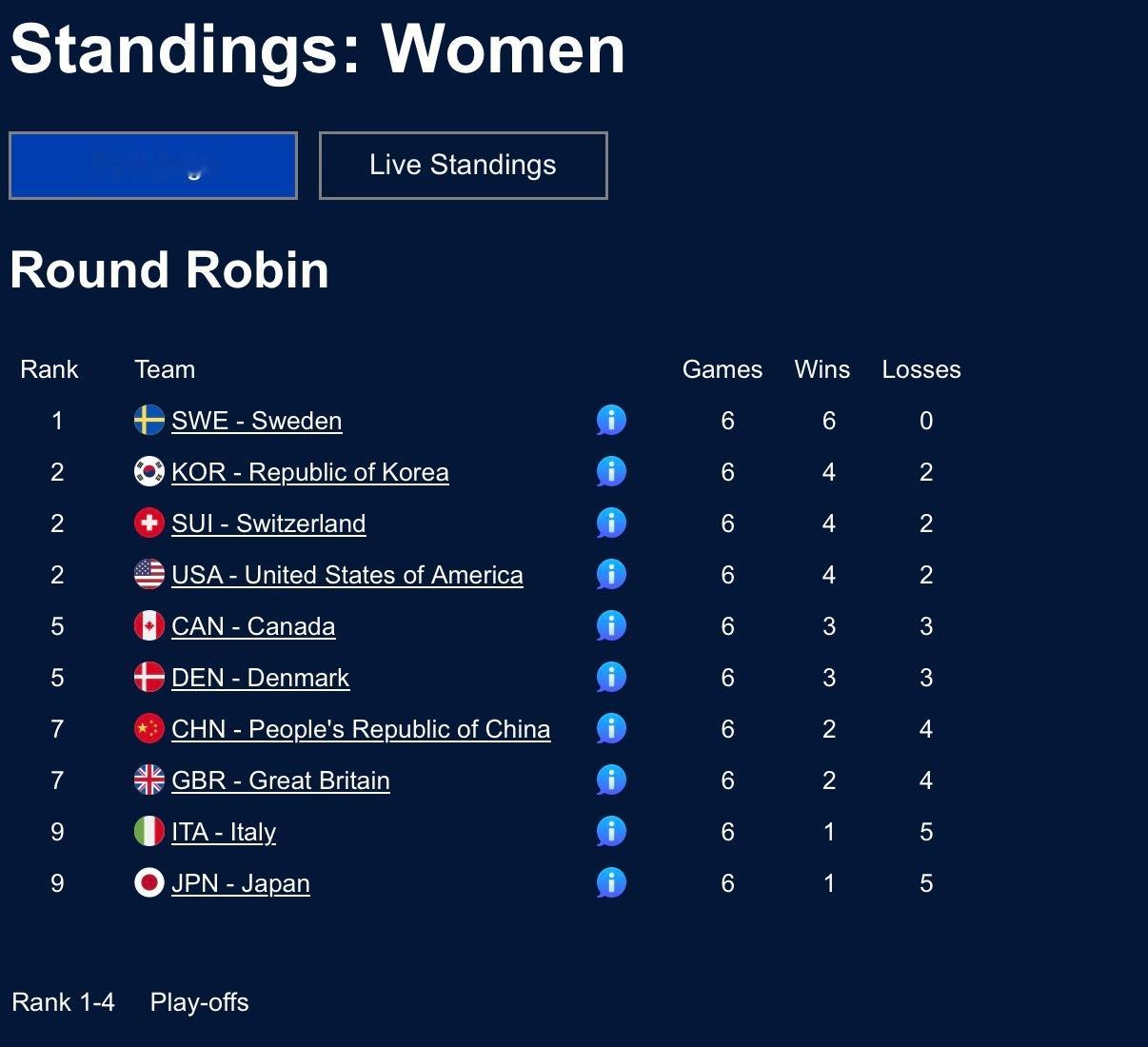The width and height of the screenshot is (1148, 1047).
Task: Click the GBR - Great Britain link
Action: pos(280,780)
